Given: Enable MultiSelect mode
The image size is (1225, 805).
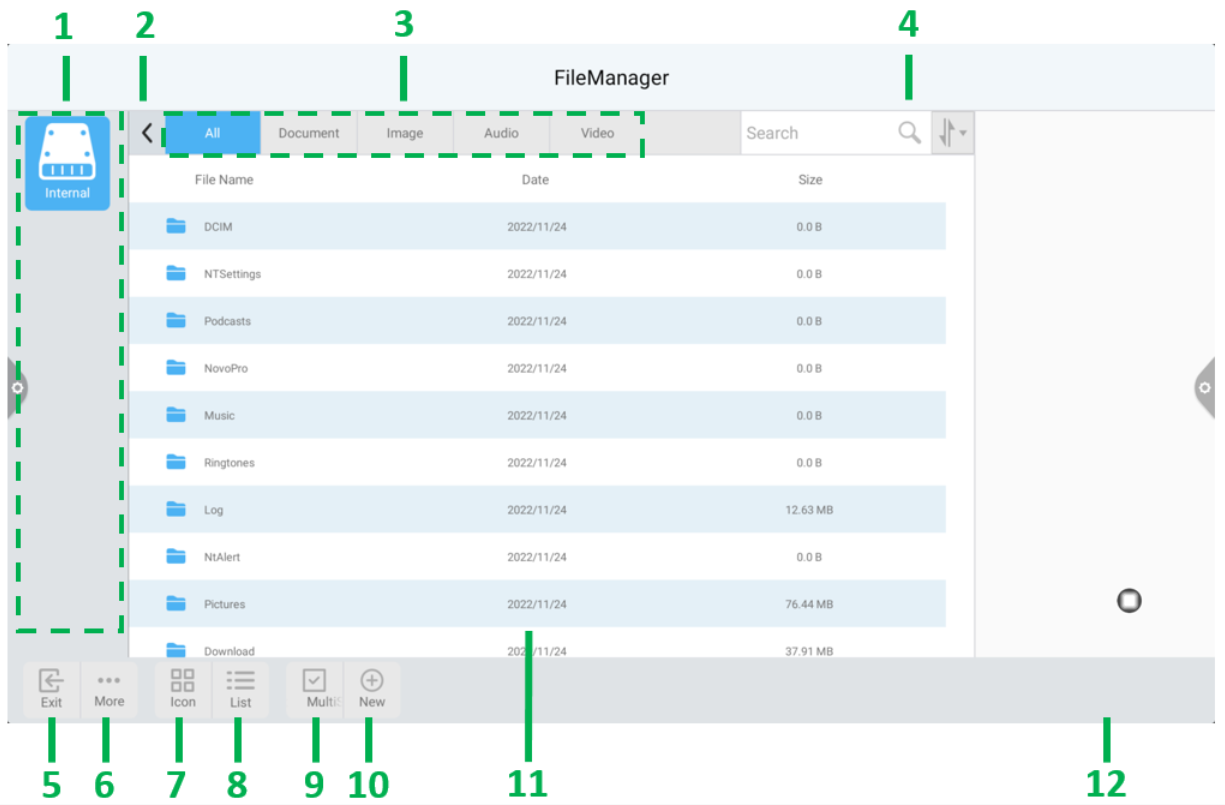Looking at the screenshot, I should [x=315, y=689].
